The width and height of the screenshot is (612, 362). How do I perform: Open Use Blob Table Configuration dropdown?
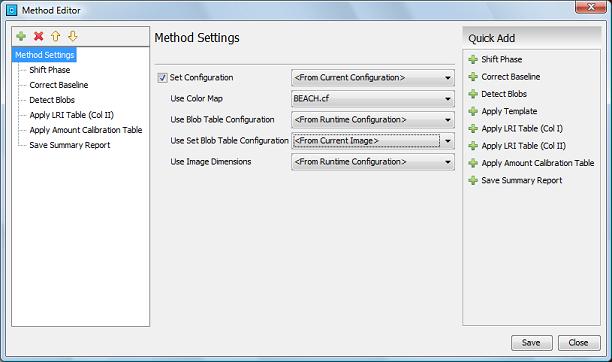click(x=373, y=120)
